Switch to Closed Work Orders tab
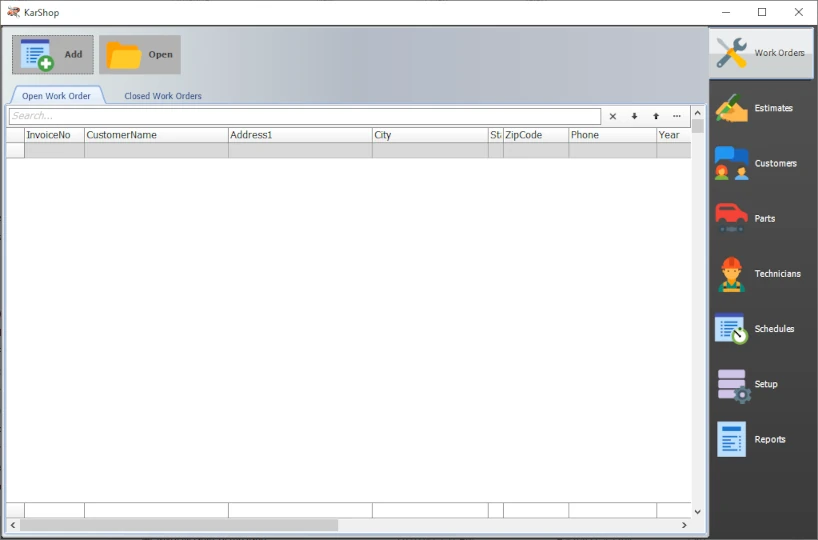Image resolution: width=818 pixels, height=540 pixels. tap(163, 96)
